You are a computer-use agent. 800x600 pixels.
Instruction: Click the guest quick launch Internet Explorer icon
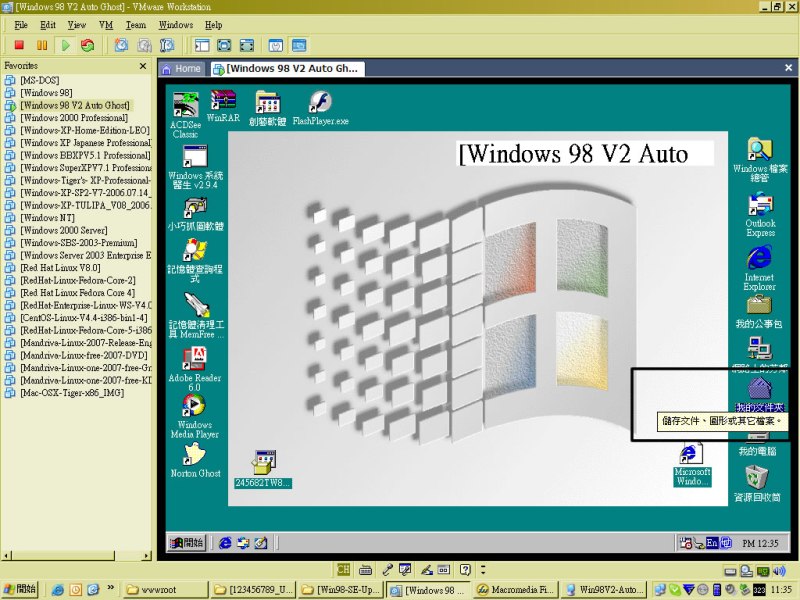coord(225,543)
